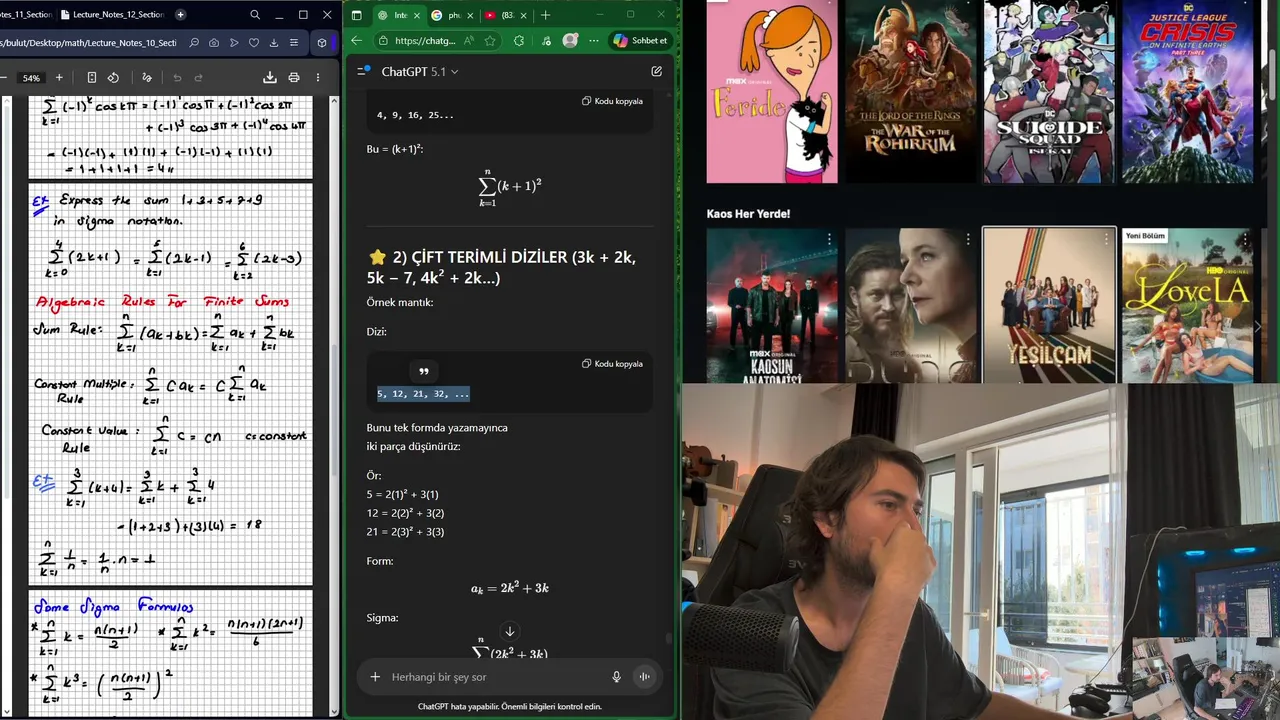Go back in Edge browser
Image resolution: width=1280 pixels, height=720 pixels.
[357, 41]
